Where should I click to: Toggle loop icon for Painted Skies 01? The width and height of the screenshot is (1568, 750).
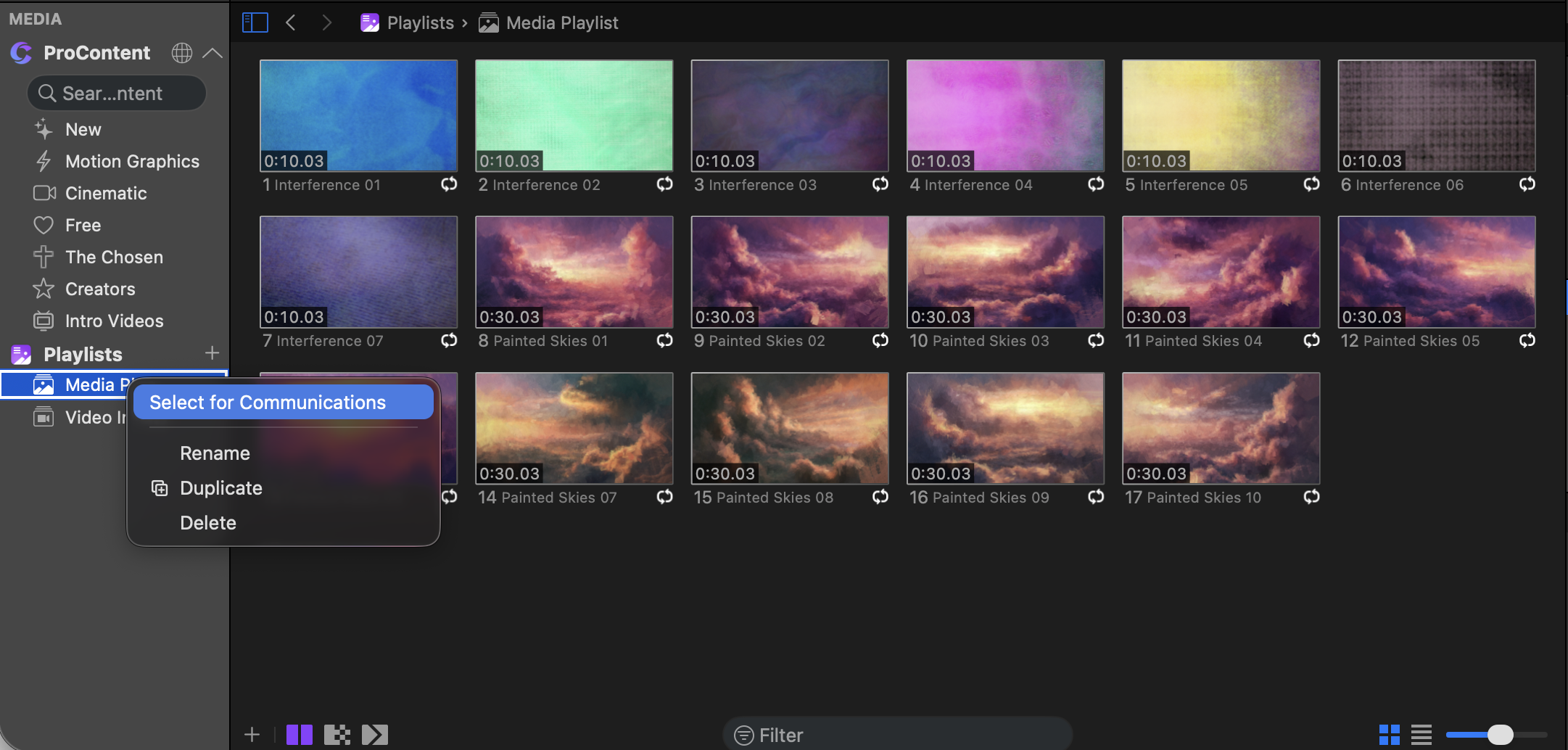(x=665, y=340)
